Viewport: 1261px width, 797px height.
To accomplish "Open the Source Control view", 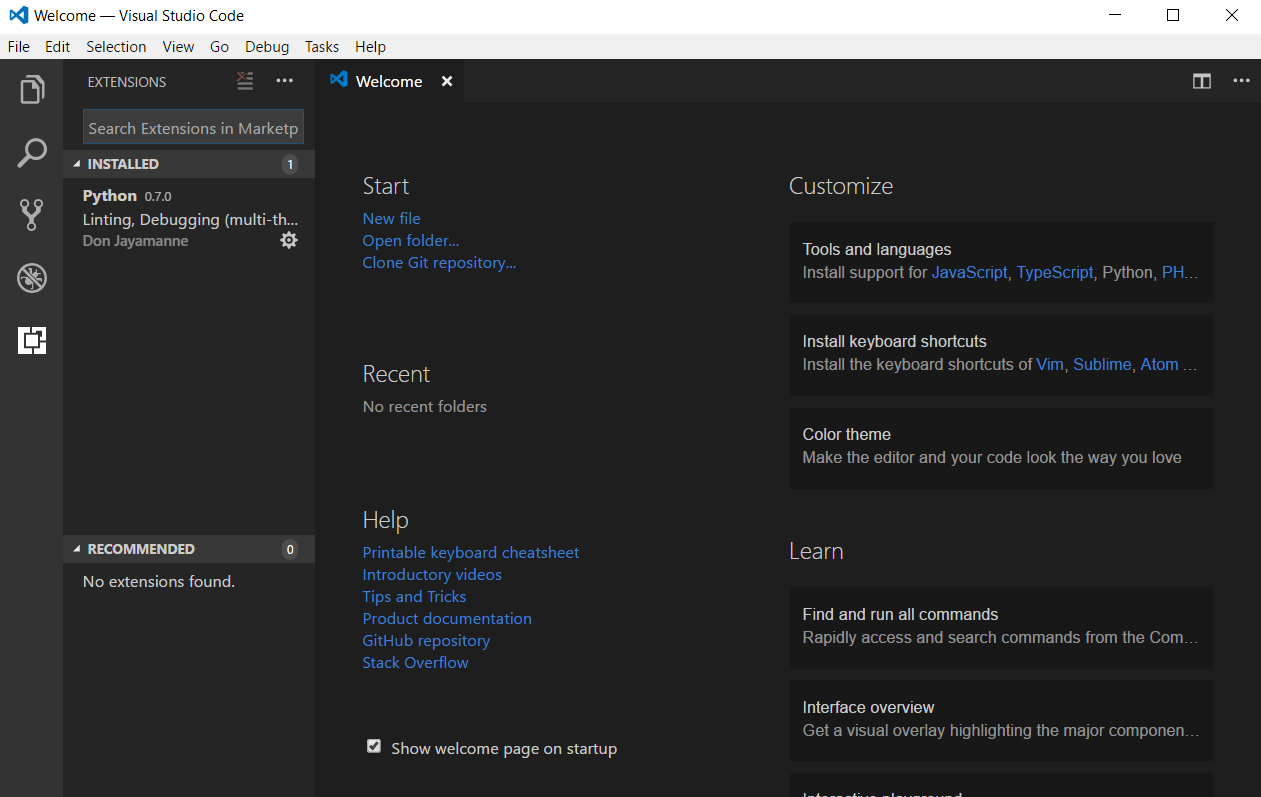I will point(32,215).
